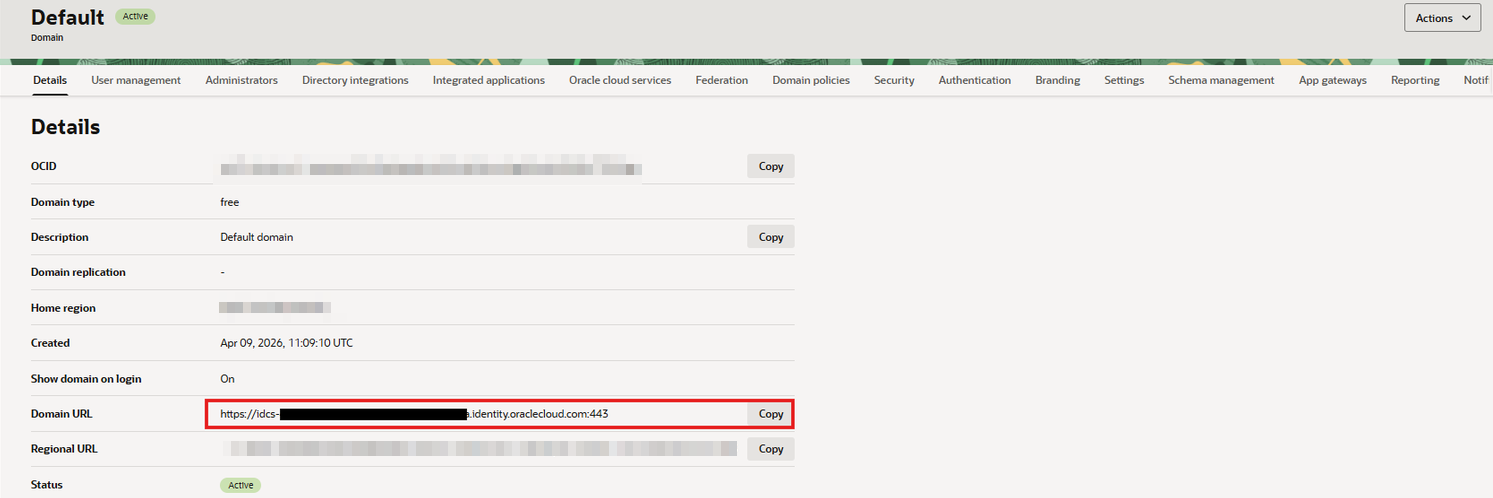Open the Settings tab
This screenshot has width=1493, height=498.
coord(1124,80)
